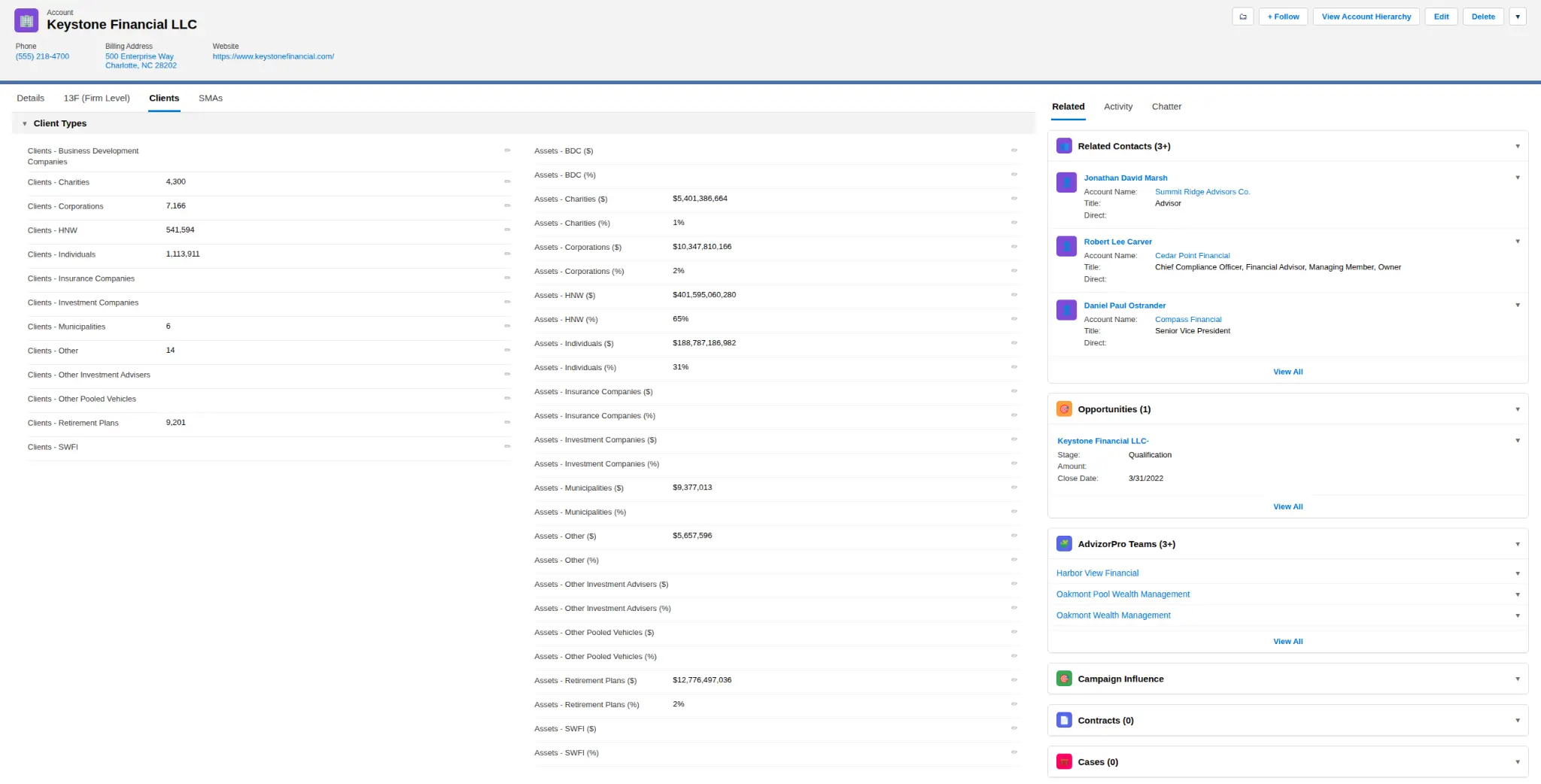Open the 500 Enterprise Way billing address
This screenshot has width=1541, height=784.
coord(141,61)
